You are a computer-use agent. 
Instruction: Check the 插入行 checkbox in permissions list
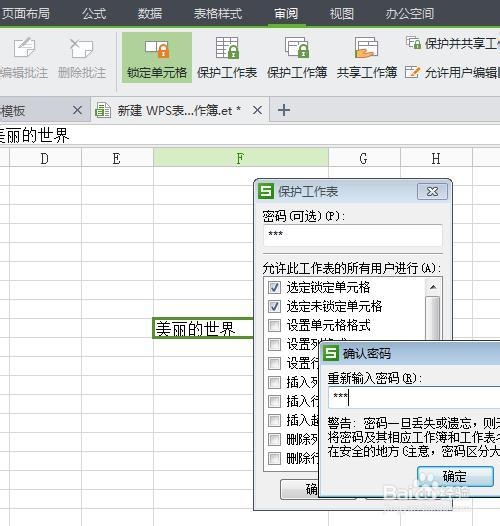pos(274,401)
